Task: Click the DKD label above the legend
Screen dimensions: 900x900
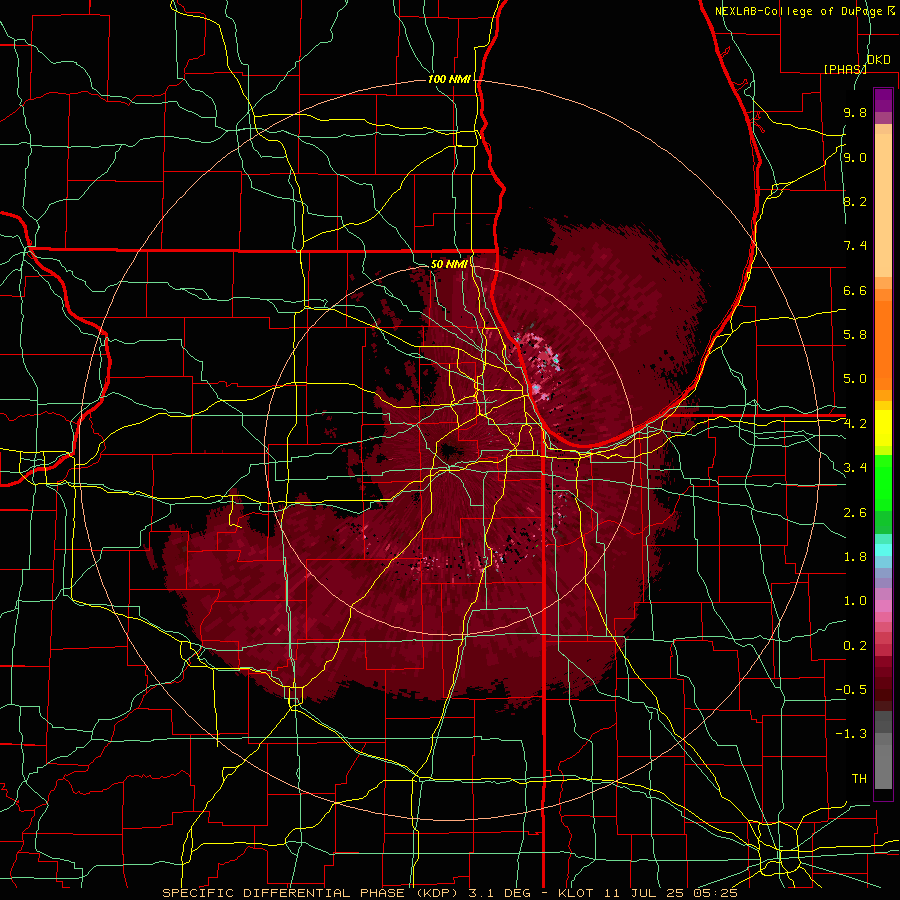Action: click(879, 59)
